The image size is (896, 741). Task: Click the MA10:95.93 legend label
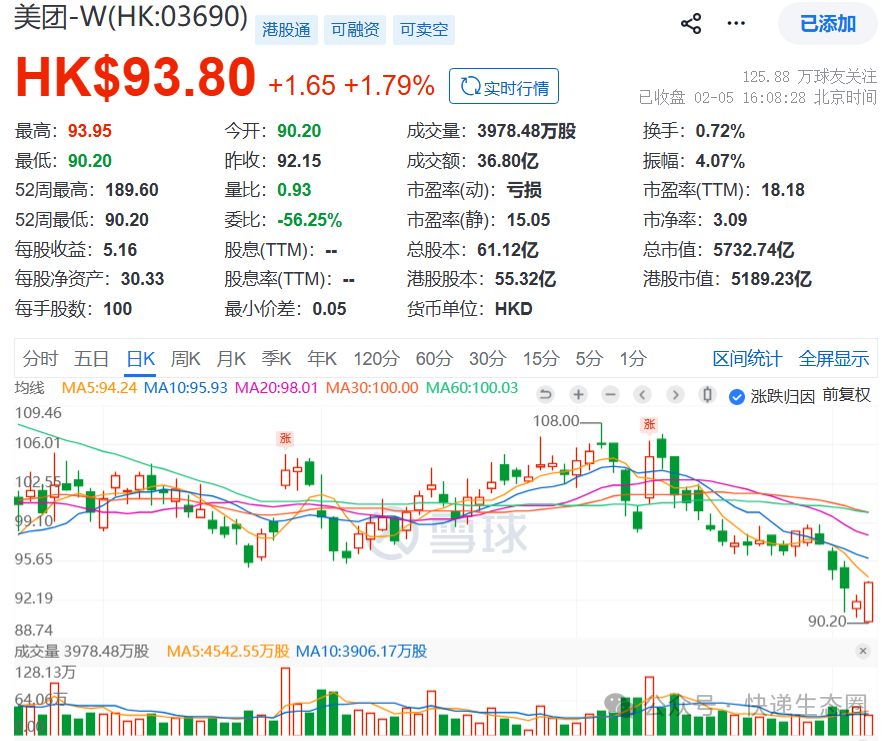click(185, 388)
